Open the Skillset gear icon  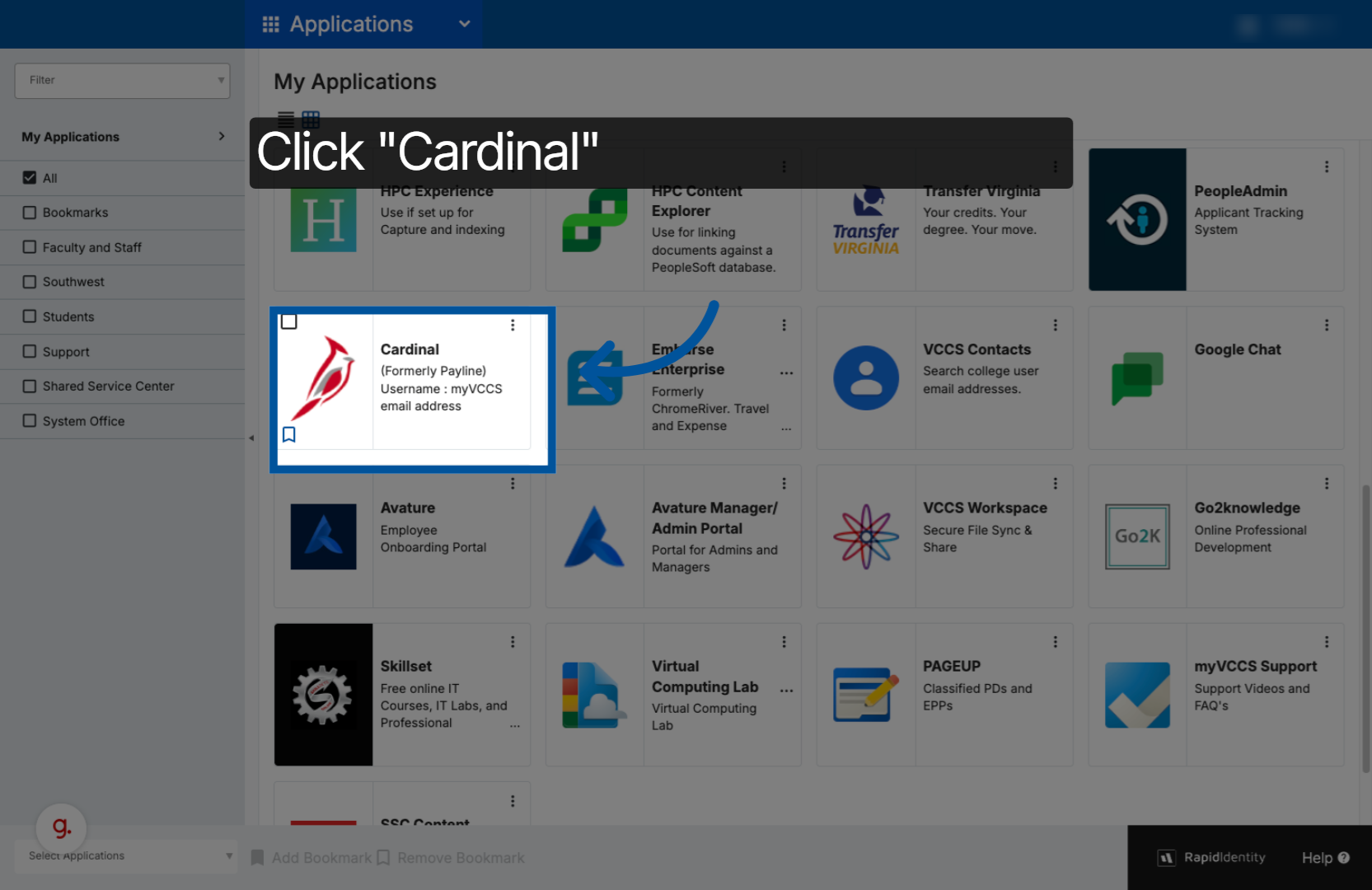(323, 695)
